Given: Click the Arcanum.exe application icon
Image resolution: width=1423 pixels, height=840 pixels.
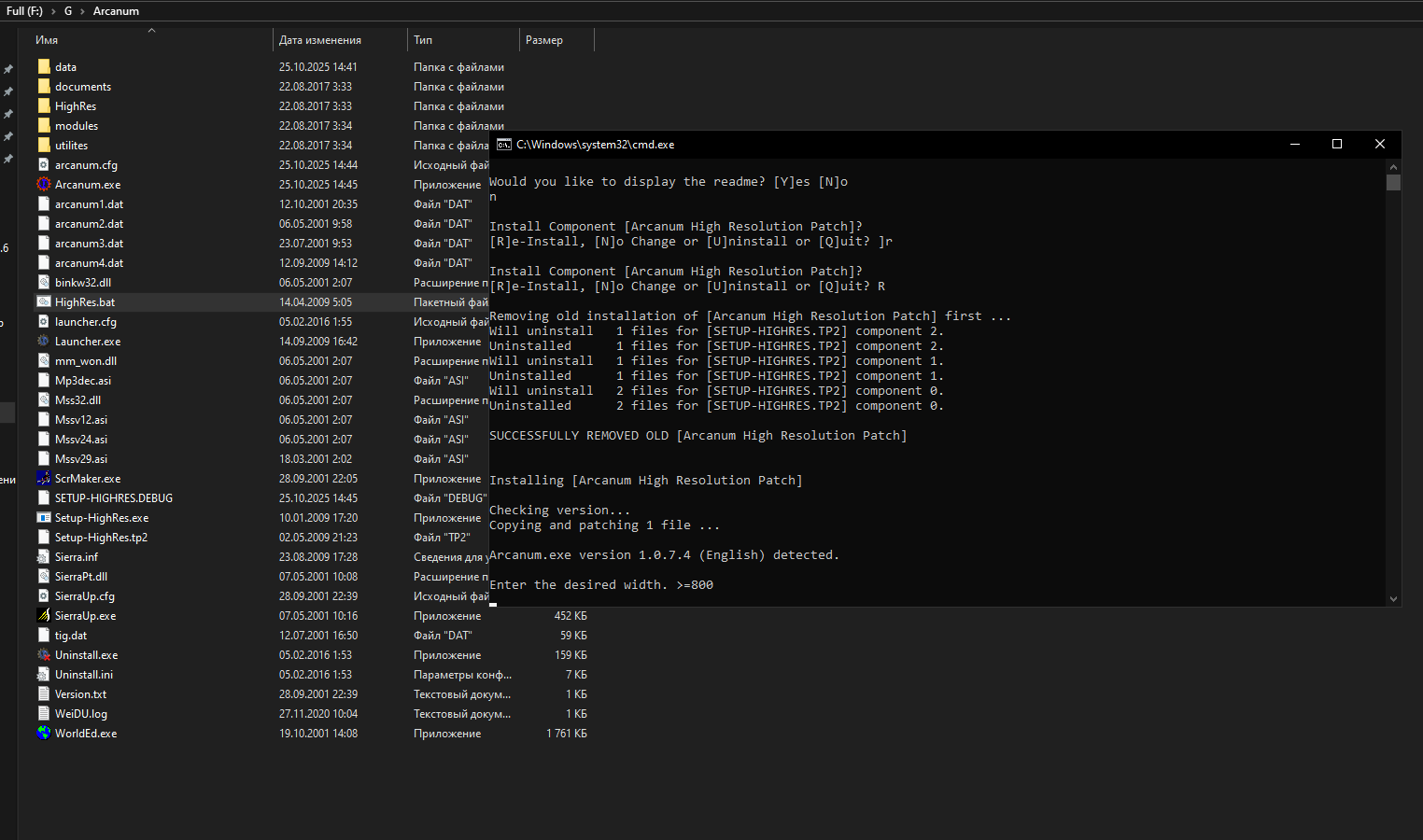Looking at the screenshot, I should [44, 185].
